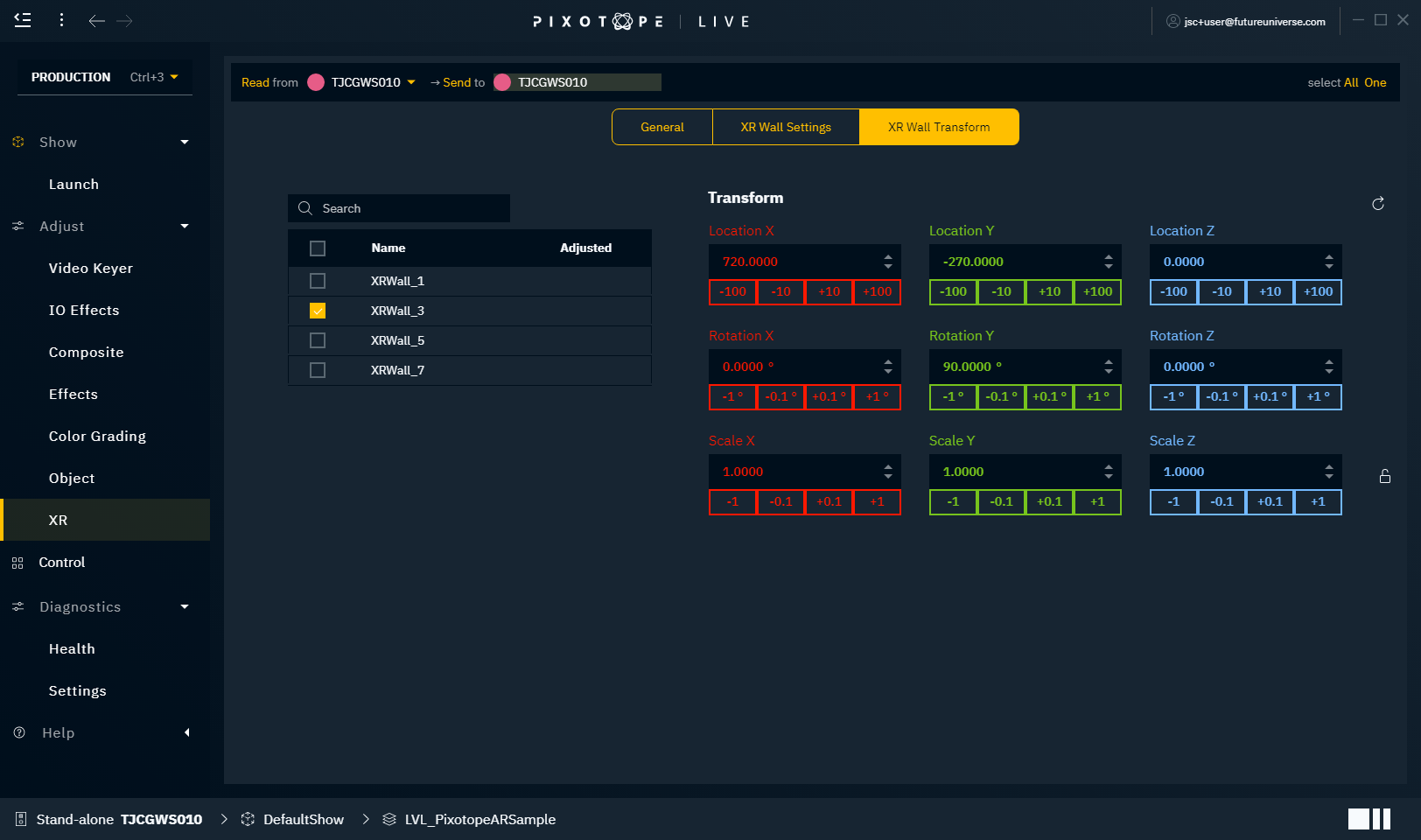Open the Launch page in sidebar

point(73,184)
